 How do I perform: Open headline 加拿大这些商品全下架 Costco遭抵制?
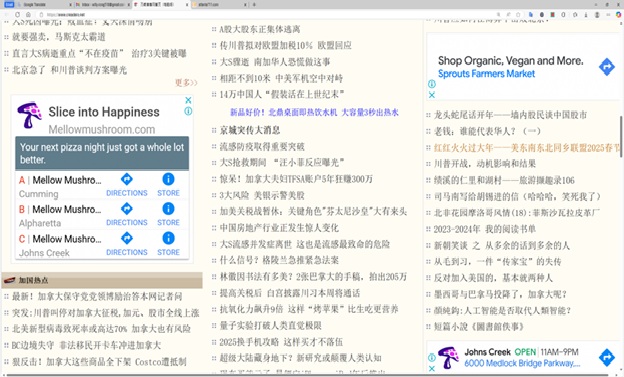[x=99, y=362]
